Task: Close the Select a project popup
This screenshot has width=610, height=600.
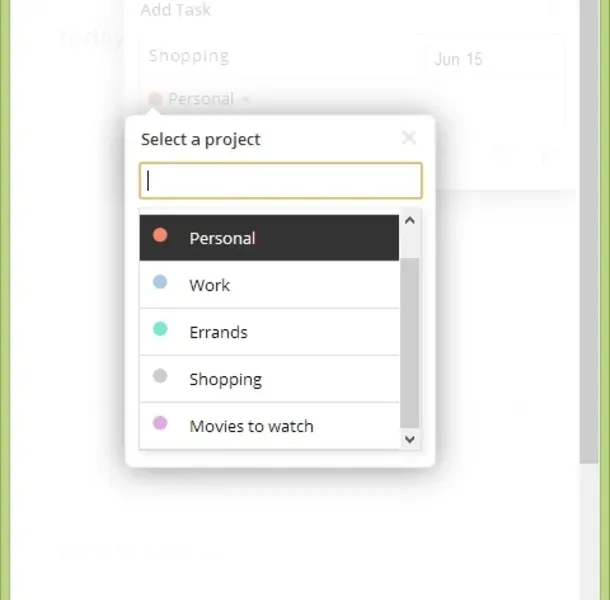Action: (x=408, y=138)
